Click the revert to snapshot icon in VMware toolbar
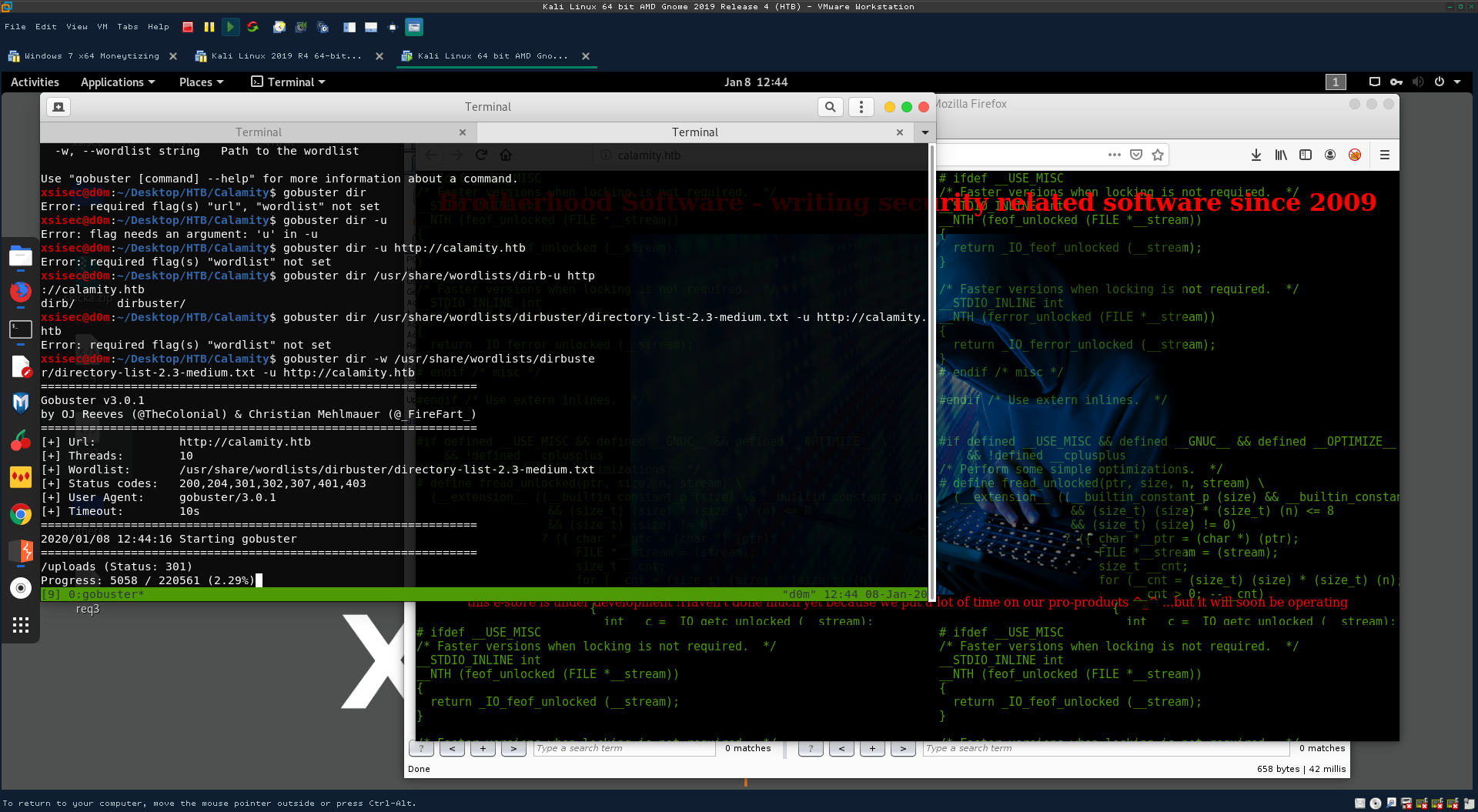The height and width of the screenshot is (812, 1478). (301, 27)
